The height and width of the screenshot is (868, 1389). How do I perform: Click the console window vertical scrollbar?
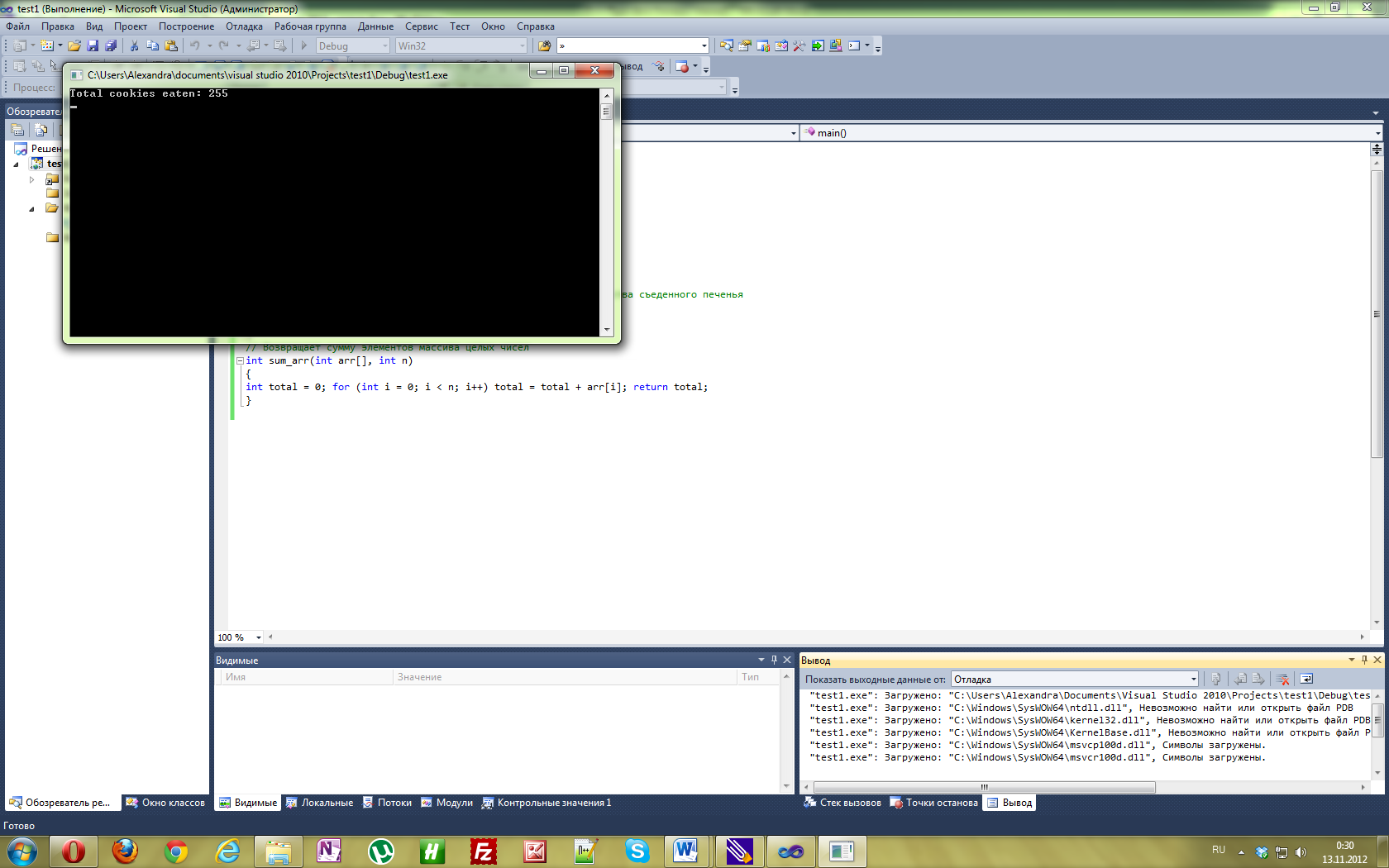[x=607, y=212]
